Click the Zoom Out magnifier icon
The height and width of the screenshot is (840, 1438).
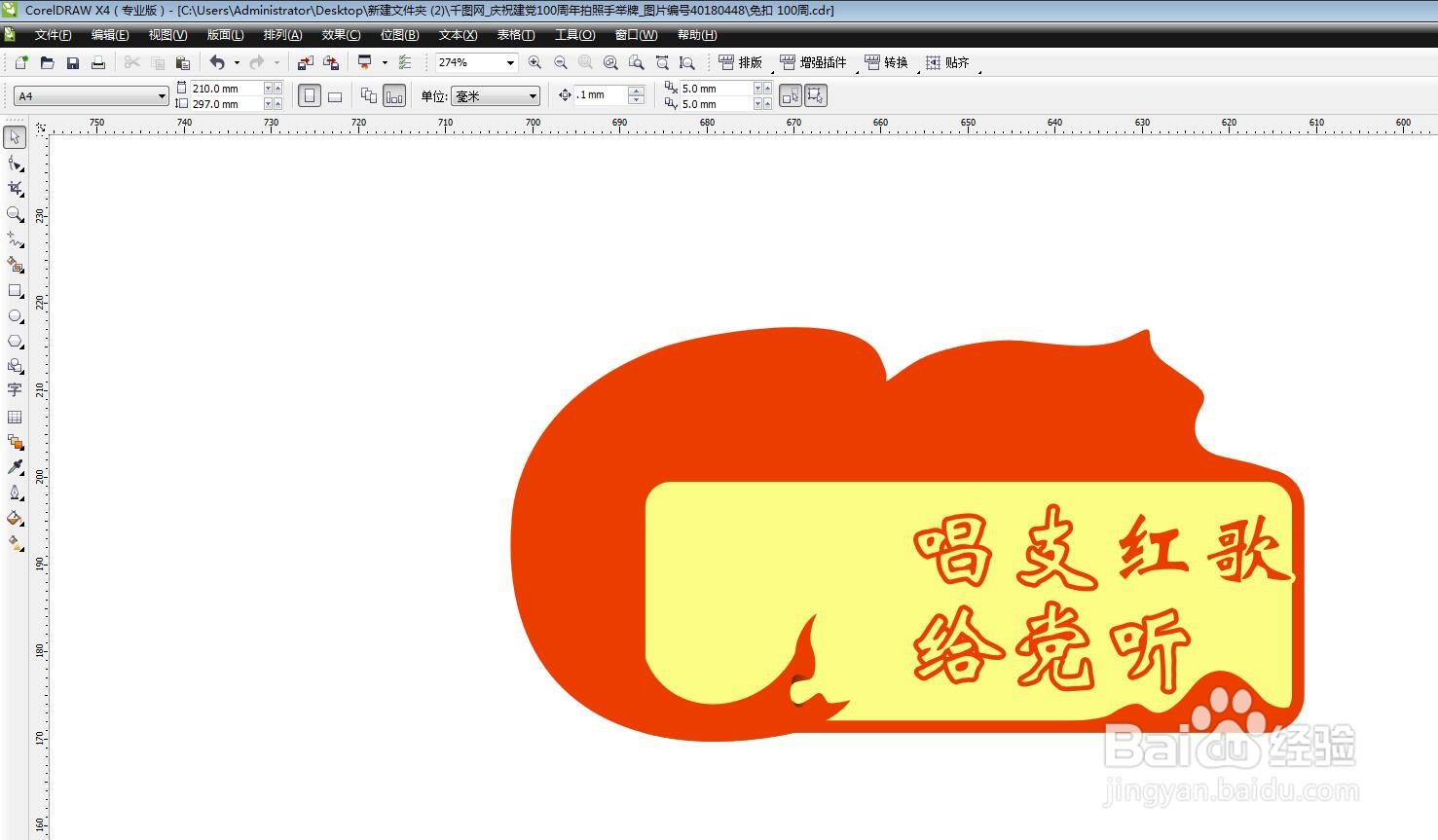(x=560, y=62)
